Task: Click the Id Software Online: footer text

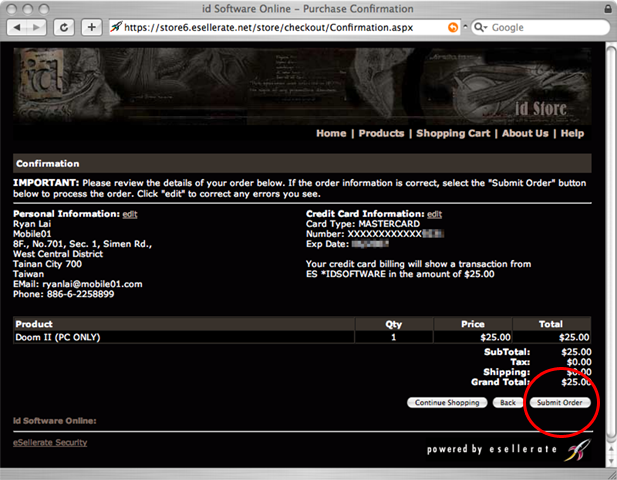Action: tap(55, 421)
